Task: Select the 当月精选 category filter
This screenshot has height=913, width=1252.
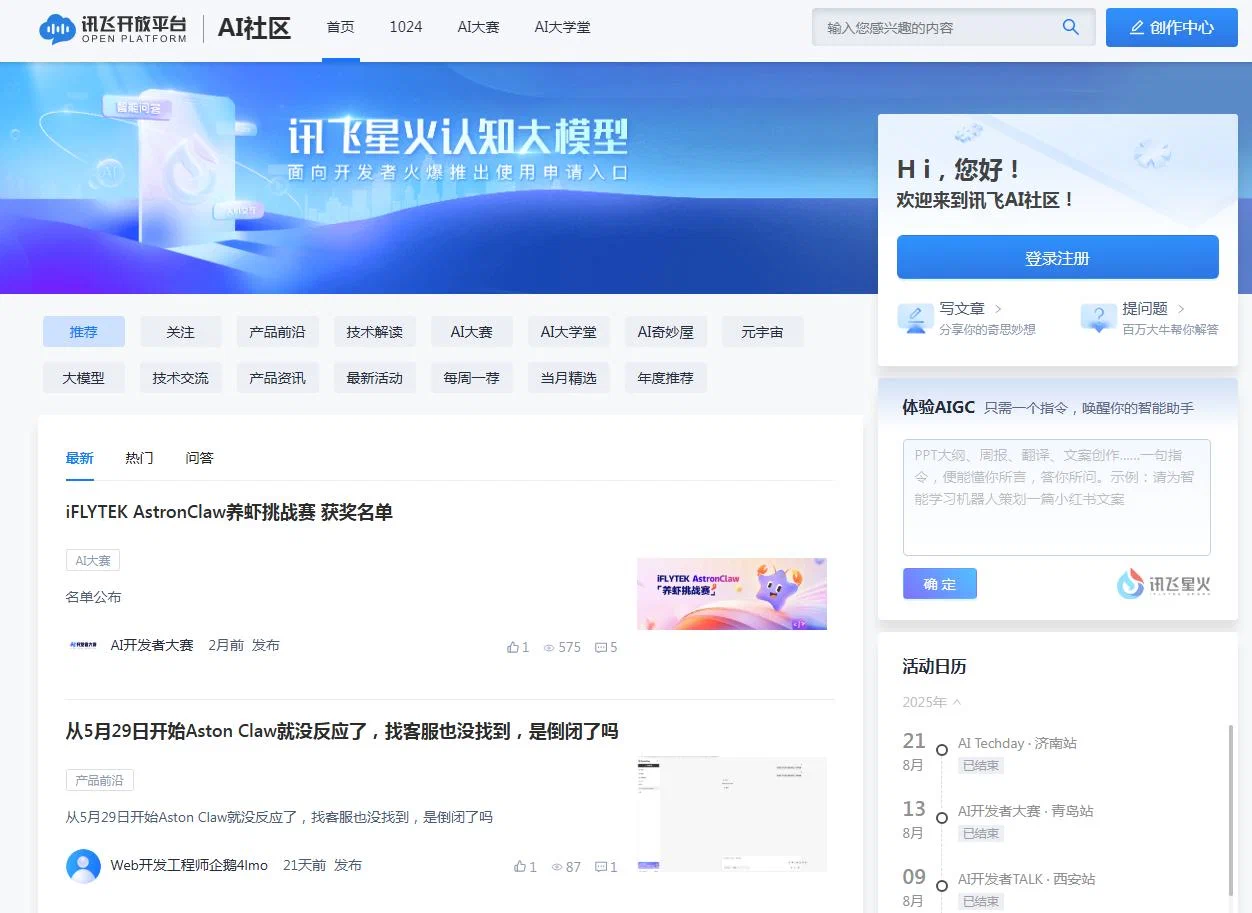Action: click(x=569, y=378)
